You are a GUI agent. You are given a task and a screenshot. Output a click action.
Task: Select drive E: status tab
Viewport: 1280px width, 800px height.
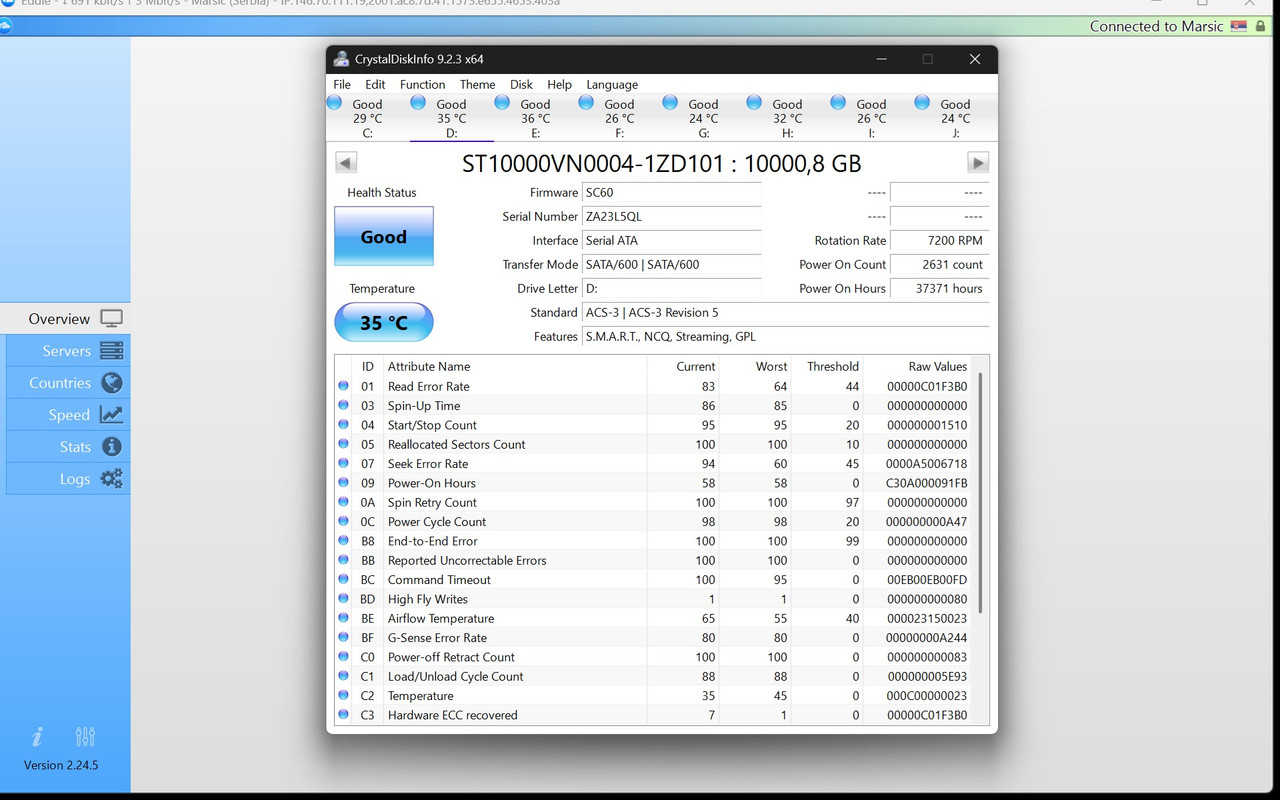536,118
